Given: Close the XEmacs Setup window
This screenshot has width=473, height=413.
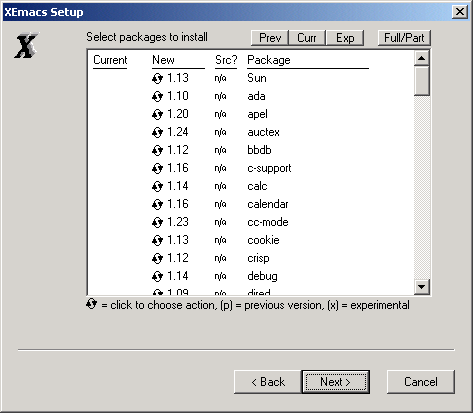Looking at the screenshot, I should 460,12.
